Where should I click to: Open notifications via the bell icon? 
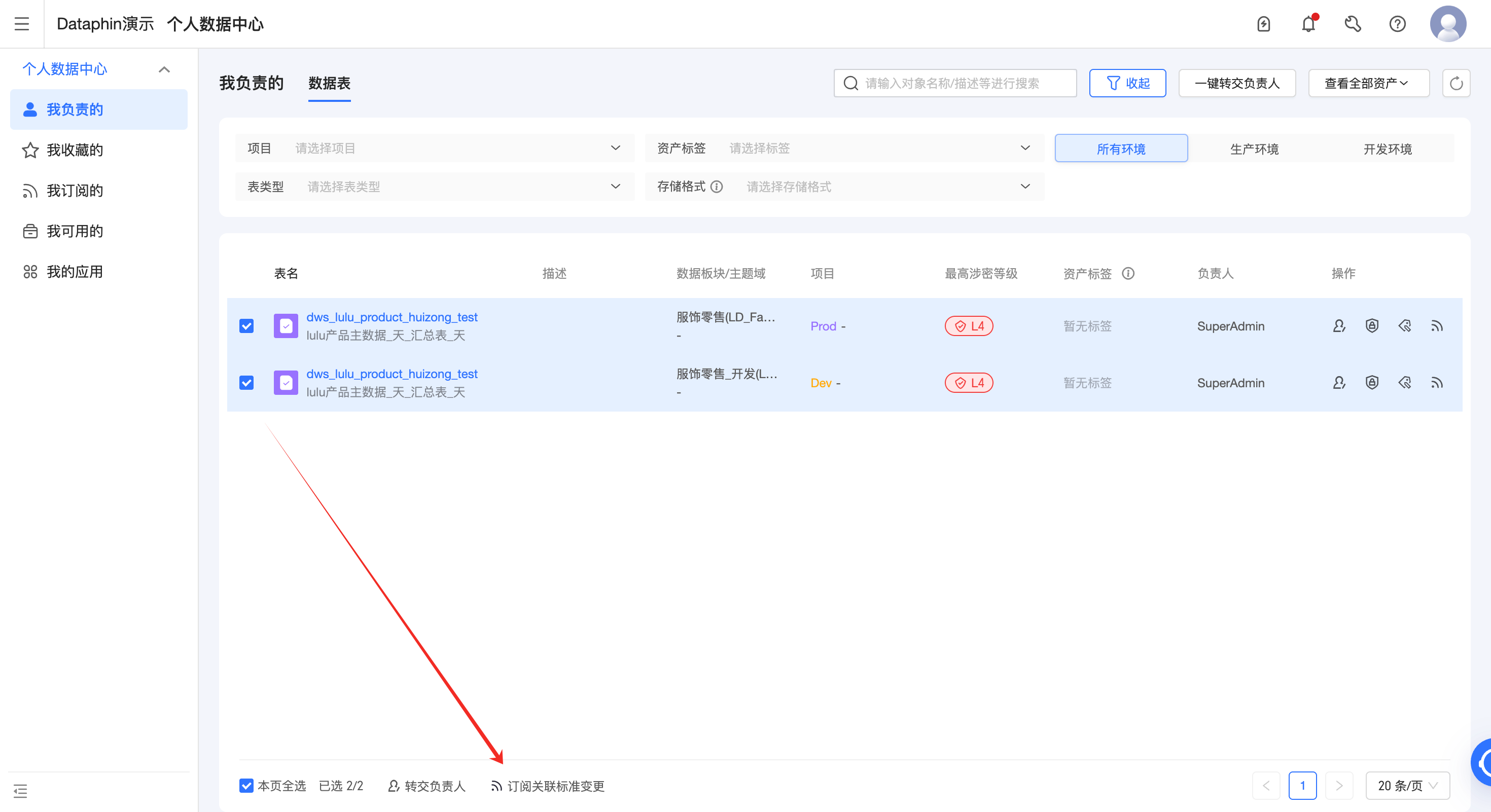pyautogui.click(x=1308, y=24)
